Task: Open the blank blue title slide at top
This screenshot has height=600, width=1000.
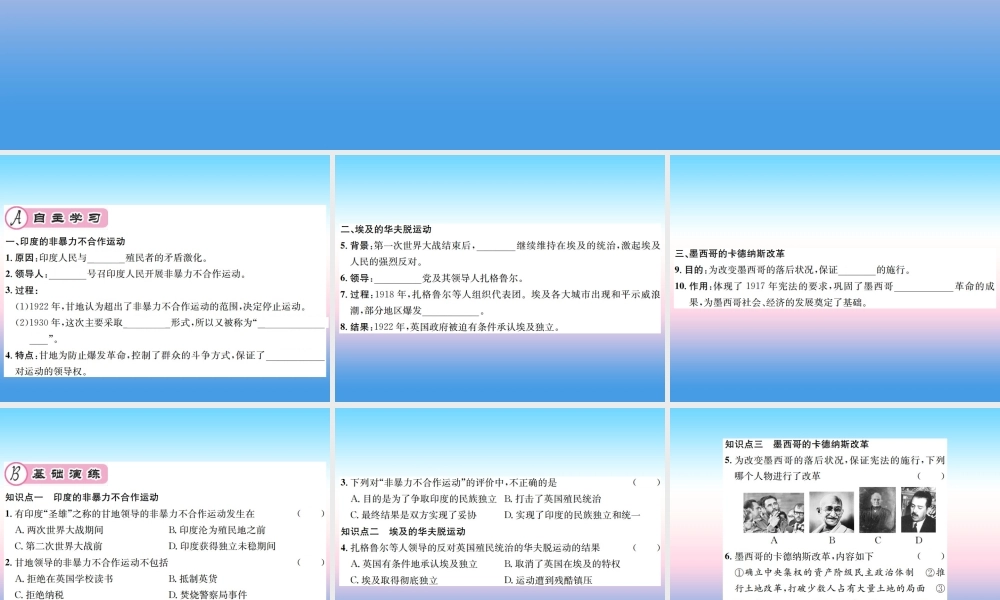Action: tap(500, 75)
